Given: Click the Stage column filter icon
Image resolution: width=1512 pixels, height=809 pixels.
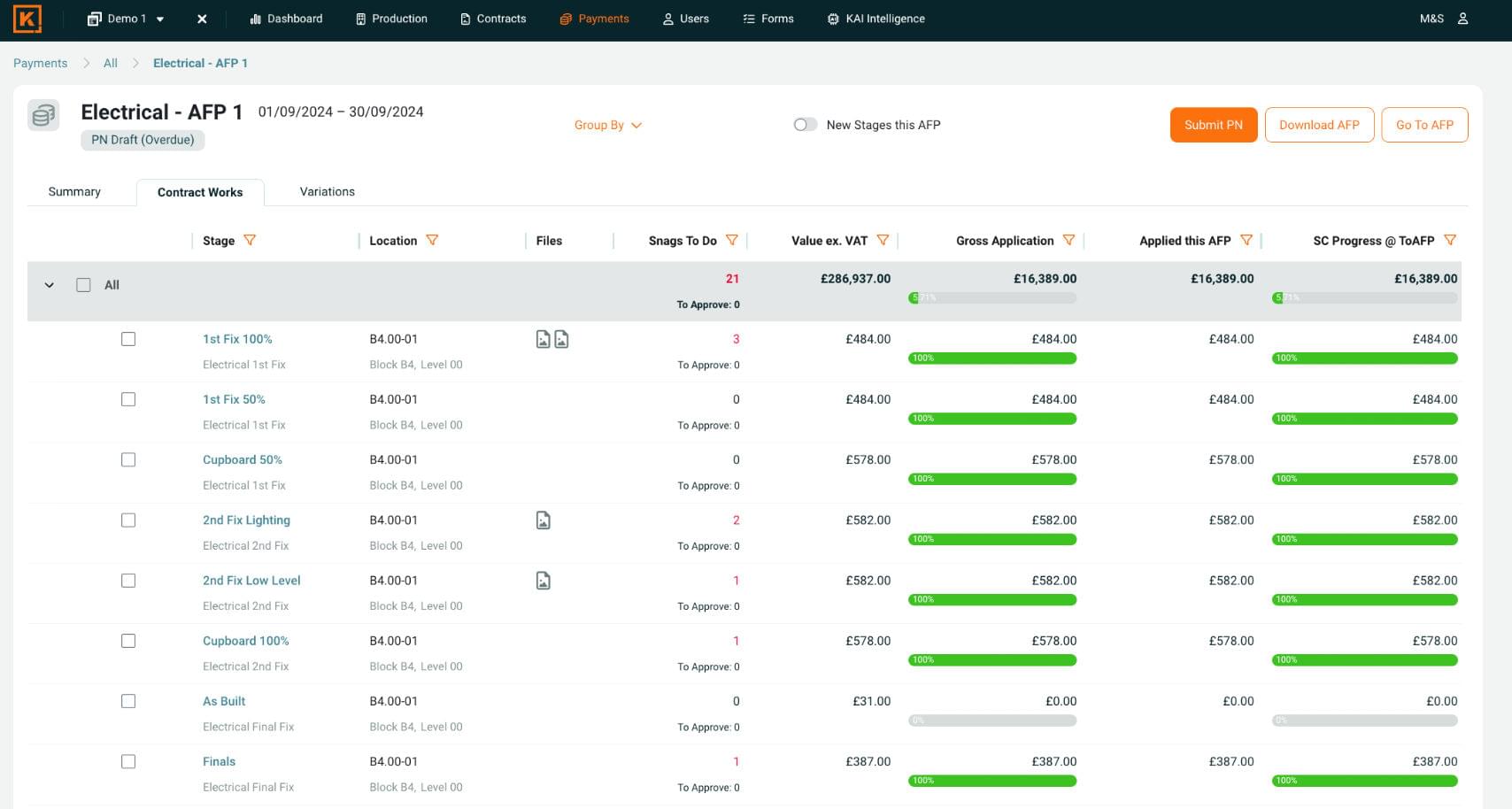Looking at the screenshot, I should click(250, 240).
